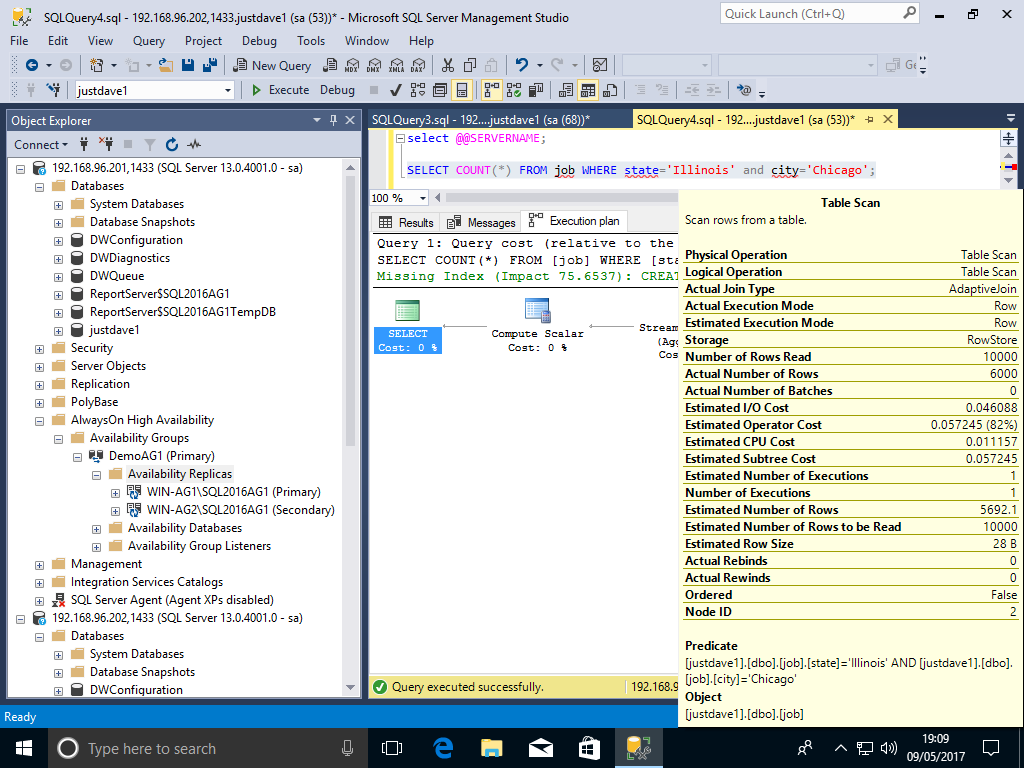Parse the query with the checkmark icon
1024x768 pixels.
click(396, 90)
